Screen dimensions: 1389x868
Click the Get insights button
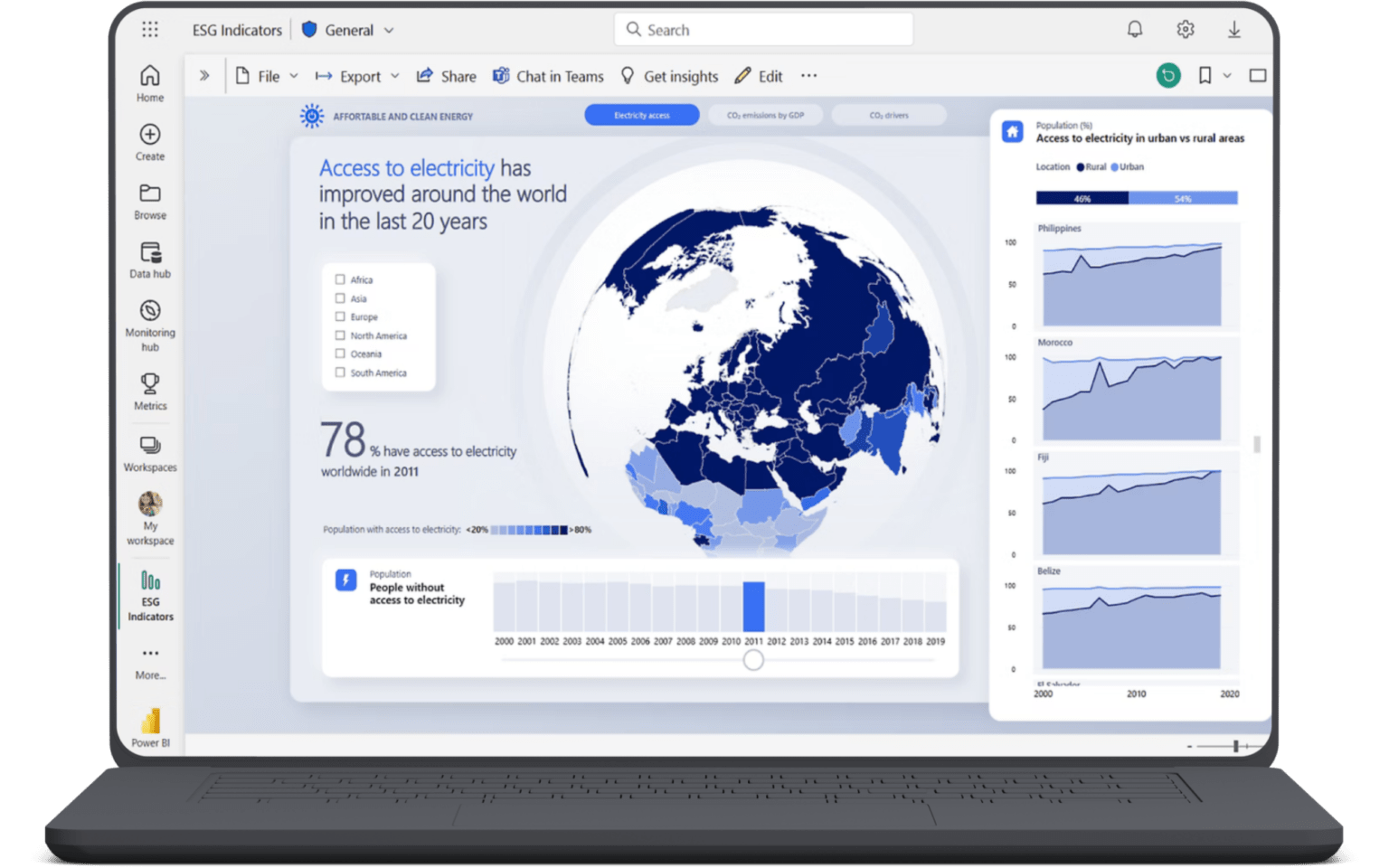pyautogui.click(x=669, y=77)
